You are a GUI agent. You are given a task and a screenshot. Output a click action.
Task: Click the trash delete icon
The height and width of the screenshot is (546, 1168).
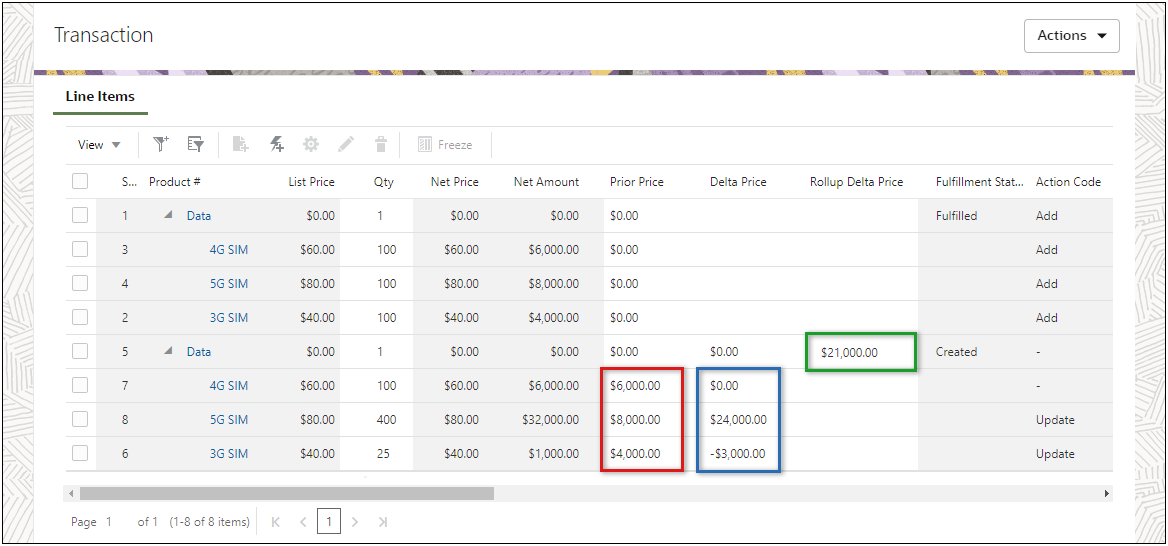[x=381, y=145]
